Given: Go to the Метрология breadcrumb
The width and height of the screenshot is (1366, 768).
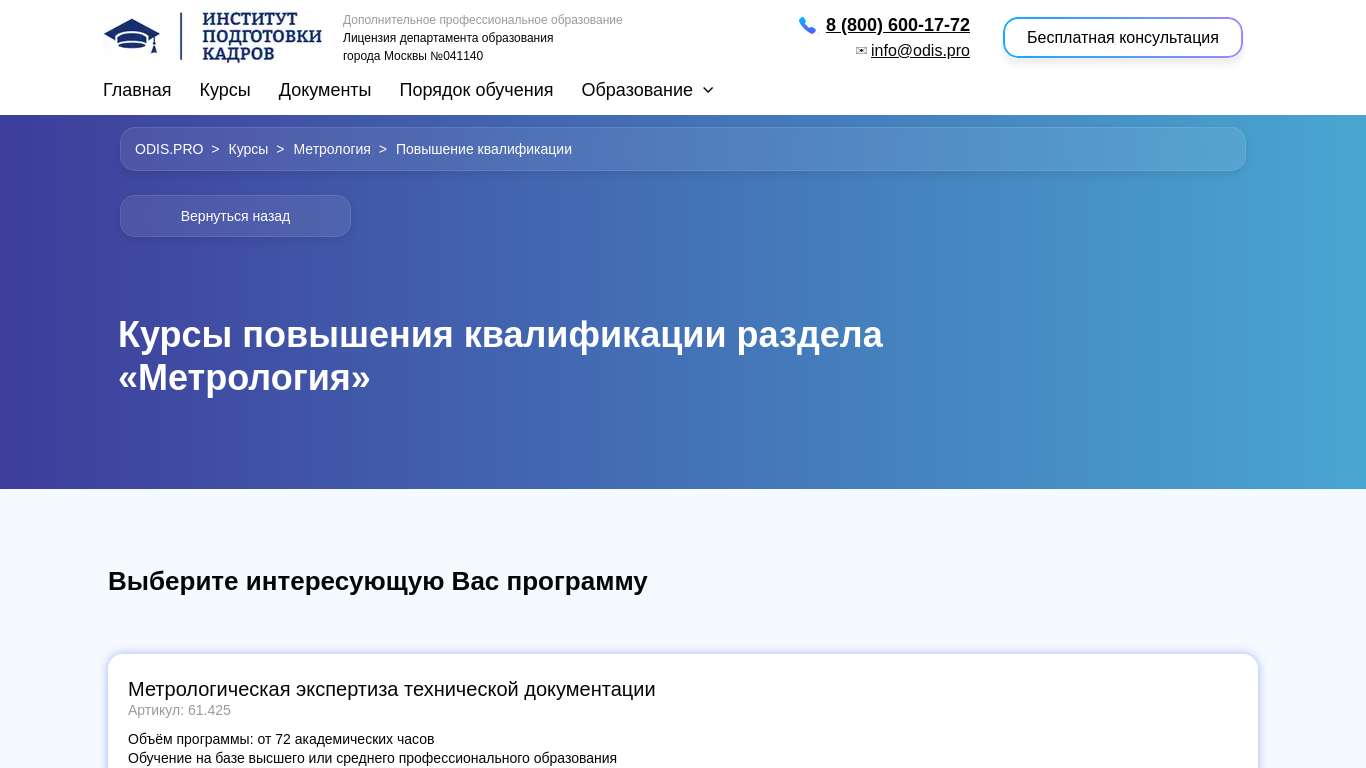Looking at the screenshot, I should 332,149.
